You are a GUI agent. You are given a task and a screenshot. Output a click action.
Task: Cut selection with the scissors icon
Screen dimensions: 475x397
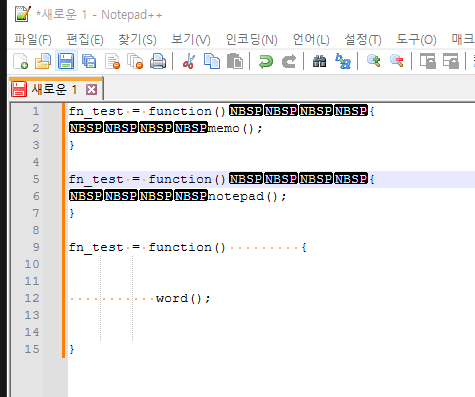pos(188,61)
